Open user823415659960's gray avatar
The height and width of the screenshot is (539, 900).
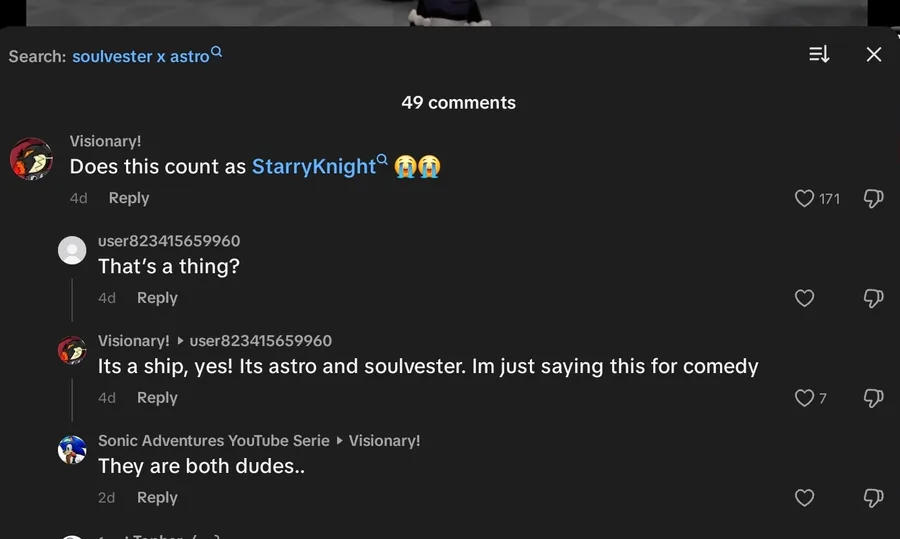point(72,250)
